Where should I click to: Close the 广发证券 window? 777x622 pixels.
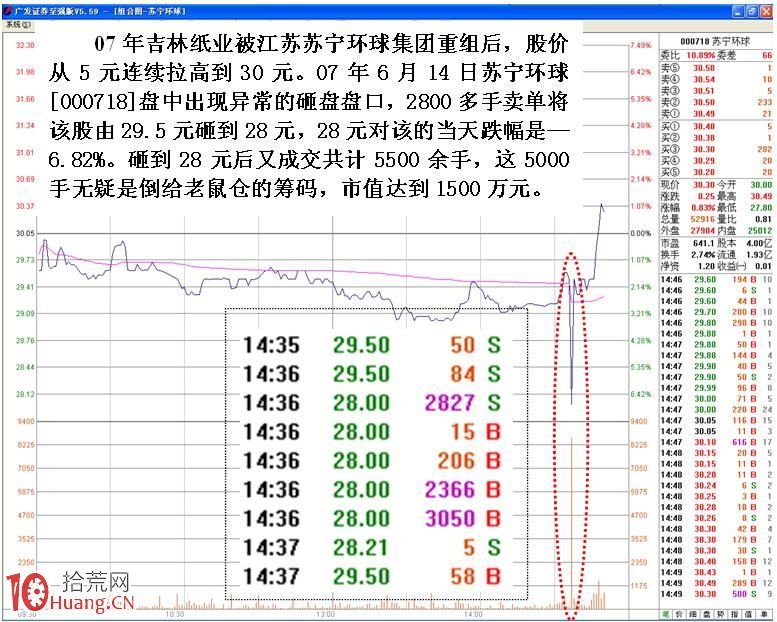(766, 11)
